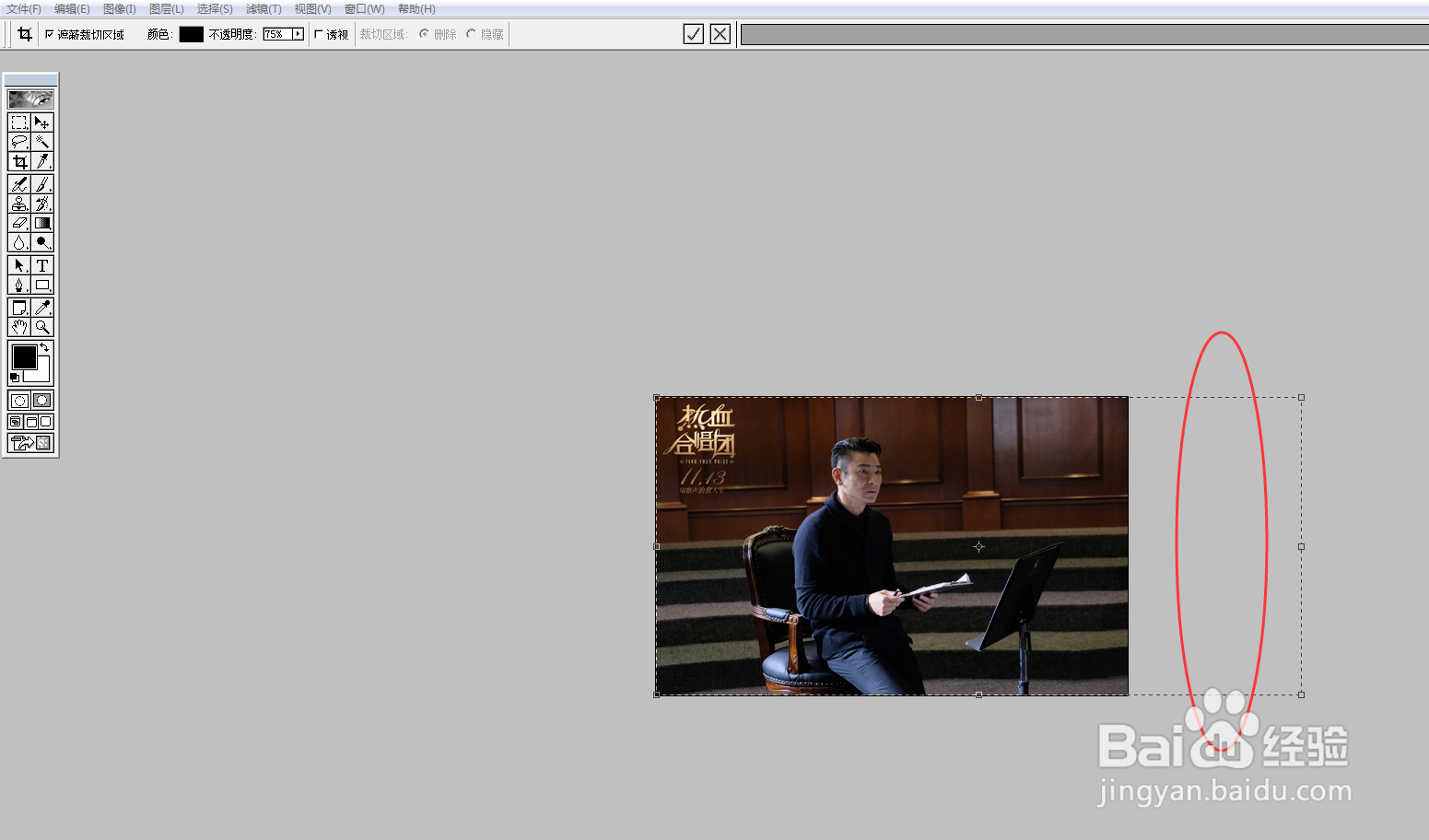Select the Slice tool

(42, 161)
